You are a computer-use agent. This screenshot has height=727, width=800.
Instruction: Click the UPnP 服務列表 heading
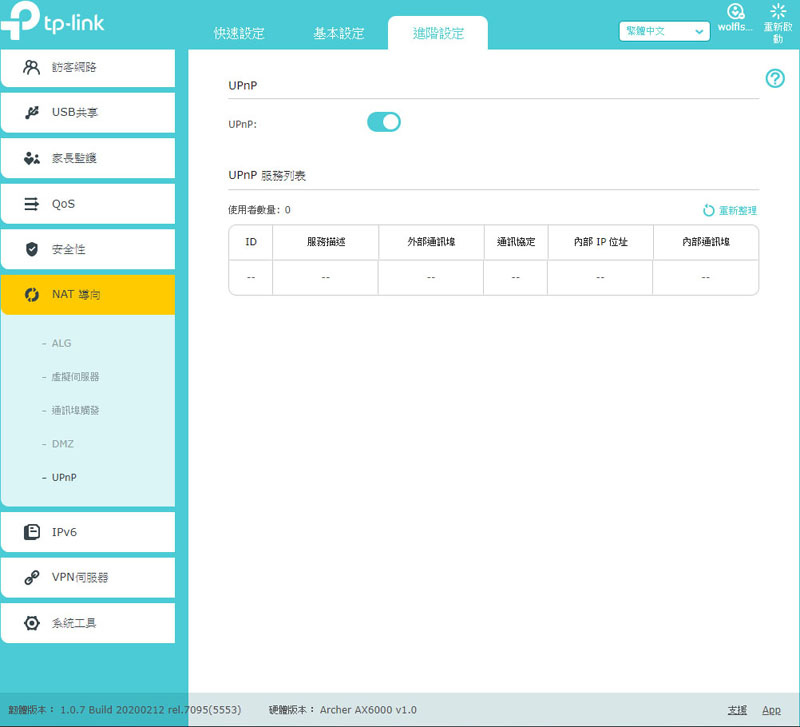[267, 176]
